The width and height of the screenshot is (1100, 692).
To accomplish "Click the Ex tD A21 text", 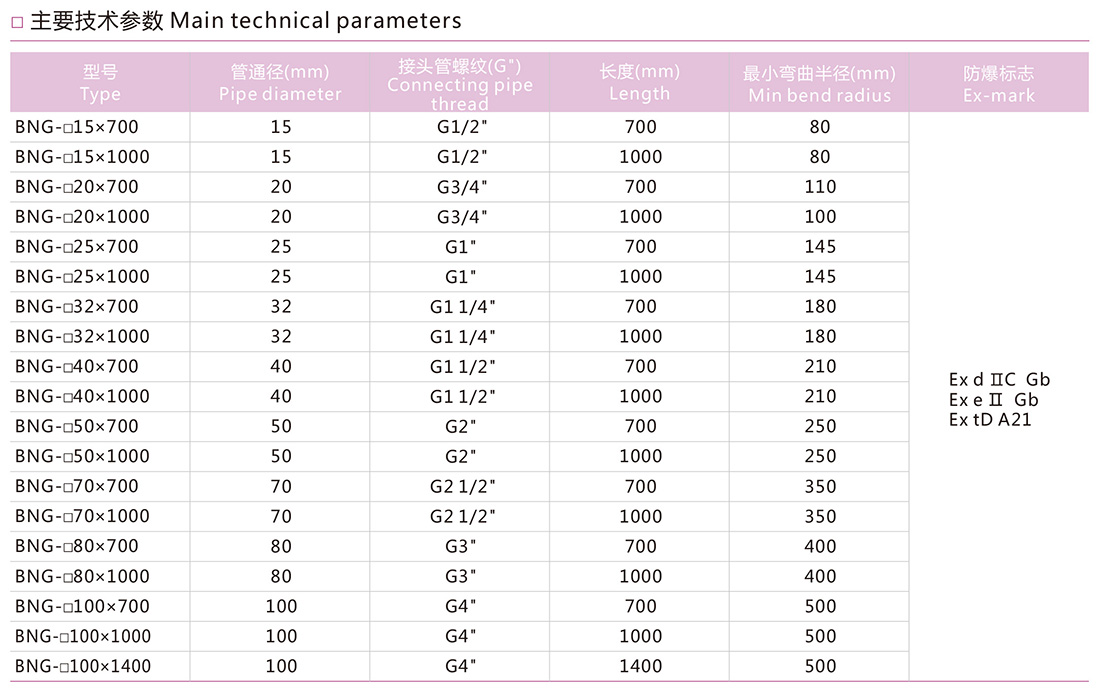I will (x=990, y=420).
